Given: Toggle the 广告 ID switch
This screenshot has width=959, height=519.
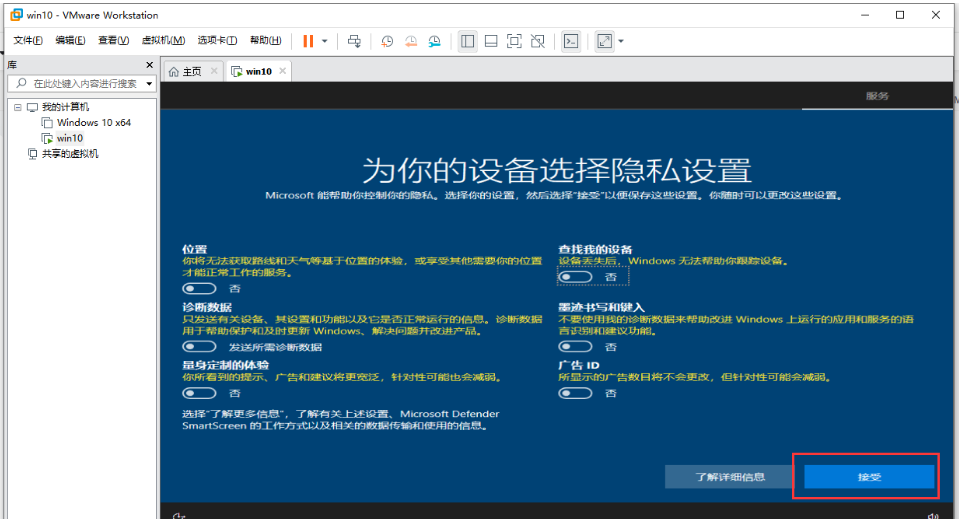Looking at the screenshot, I should pyautogui.click(x=575, y=393).
